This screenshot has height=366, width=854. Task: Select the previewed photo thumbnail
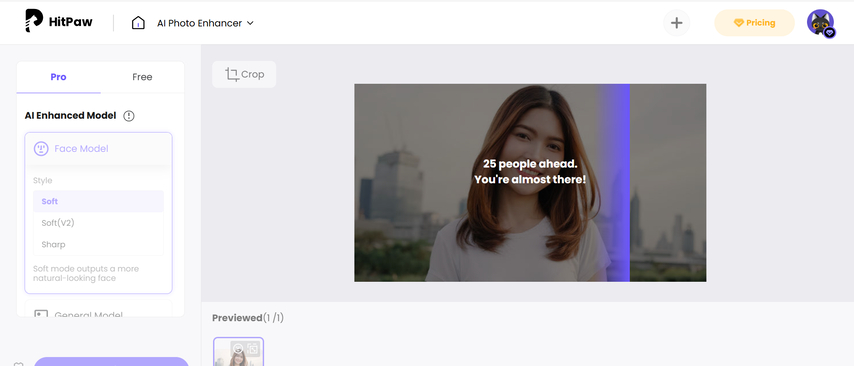coord(239,352)
